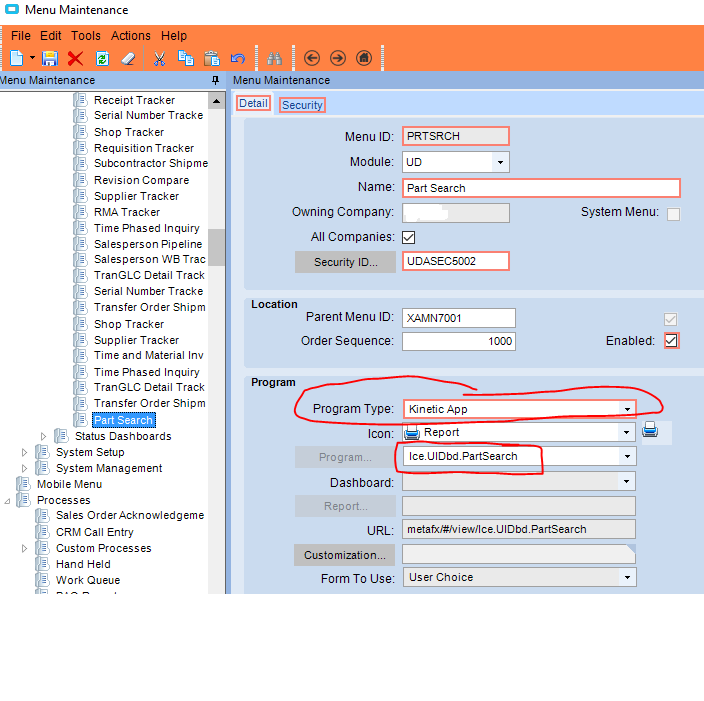The image size is (704, 701).
Task: Expand the System Management tree node
Action: 24,468
